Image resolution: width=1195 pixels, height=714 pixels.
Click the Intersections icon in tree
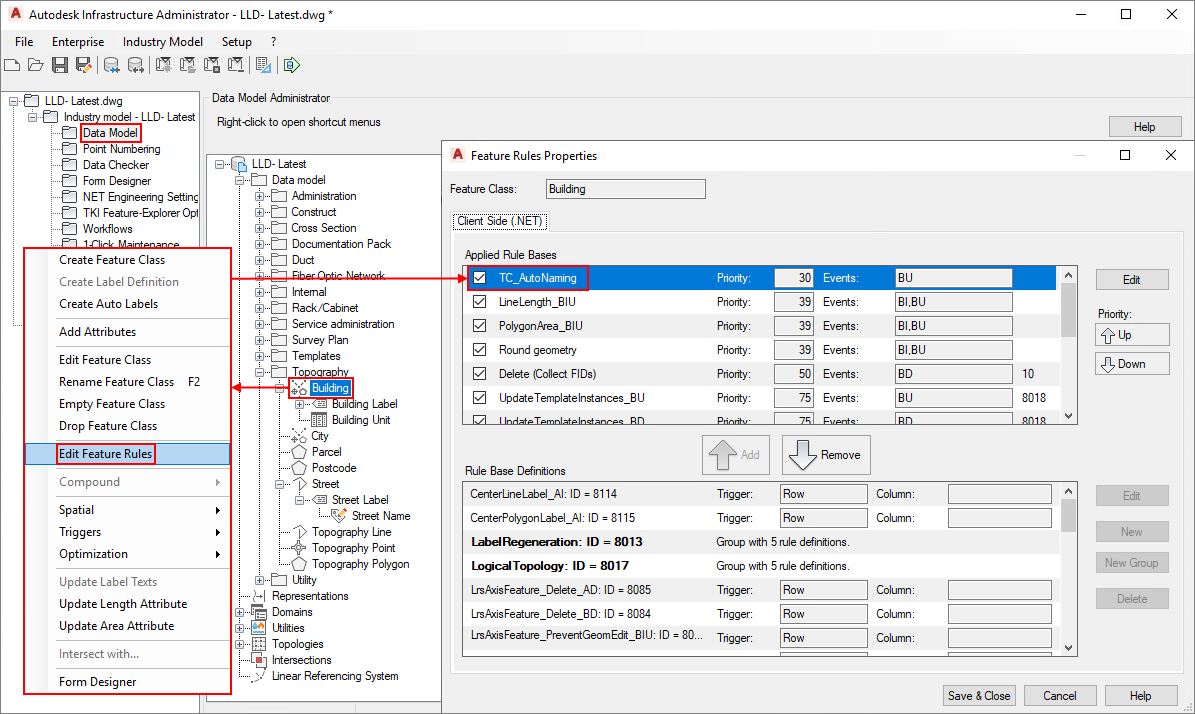tap(259, 661)
